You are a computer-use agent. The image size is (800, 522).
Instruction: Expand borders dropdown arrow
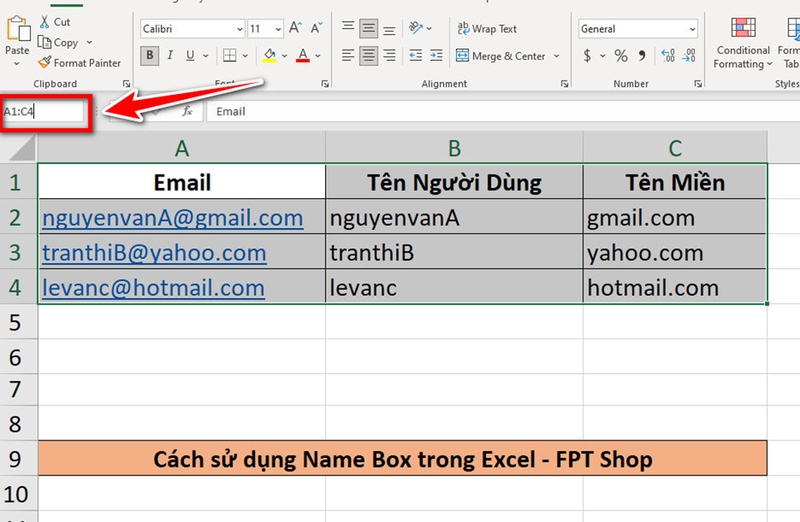(245, 56)
